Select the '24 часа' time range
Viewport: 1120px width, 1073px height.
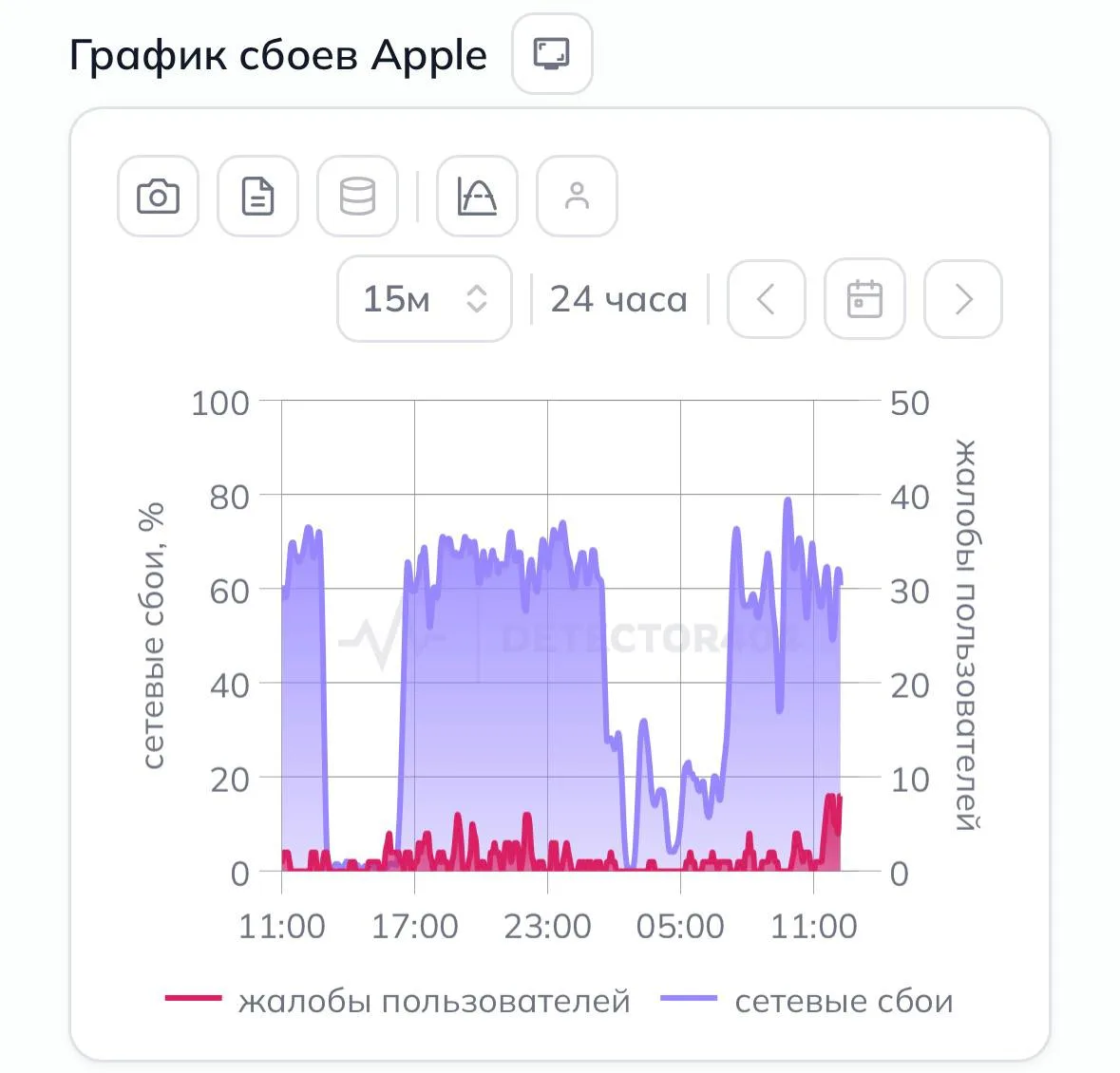pyautogui.click(x=618, y=299)
